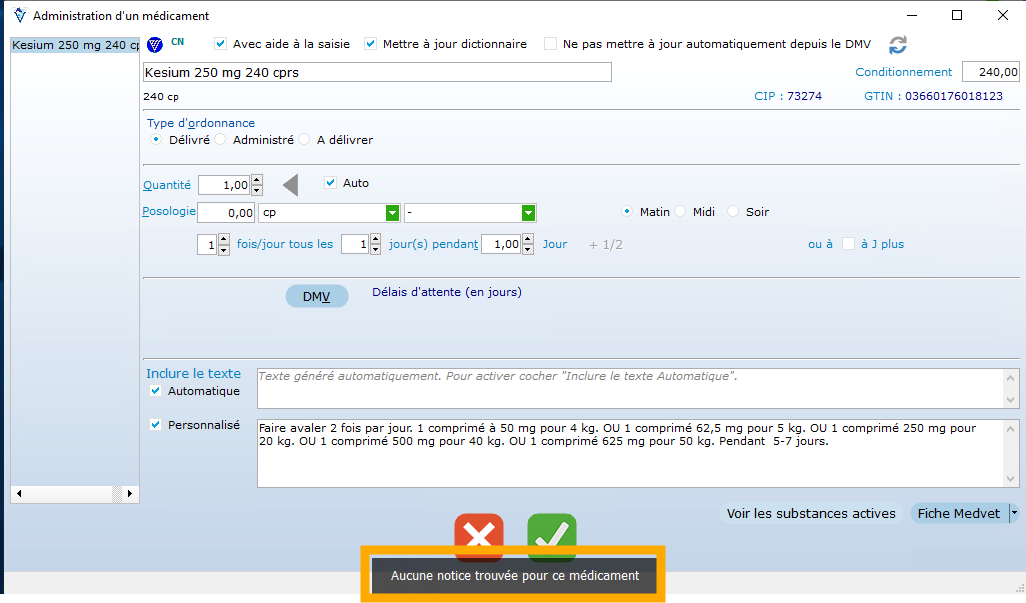Image resolution: width=1026 pixels, height=603 pixels.
Task: Uncheck 'Mettre à jour dictionnaire'
Action: [x=370, y=44]
